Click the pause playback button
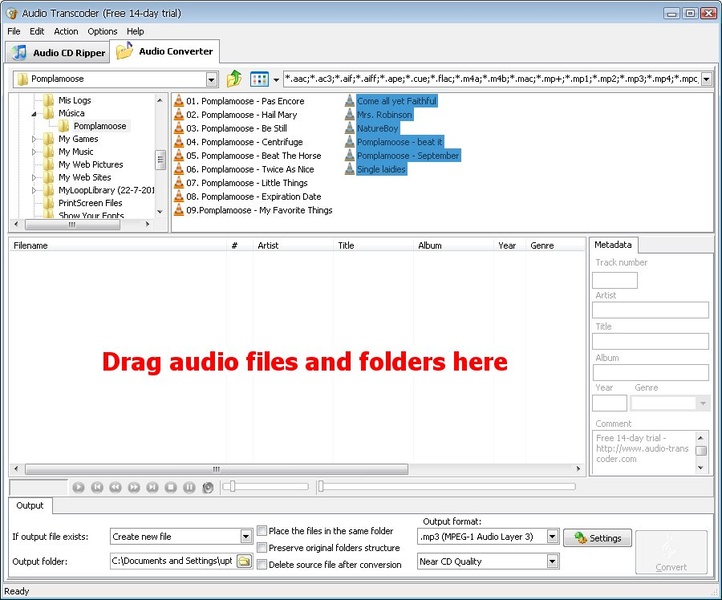Viewport: 722px width, 600px height. tap(189, 487)
